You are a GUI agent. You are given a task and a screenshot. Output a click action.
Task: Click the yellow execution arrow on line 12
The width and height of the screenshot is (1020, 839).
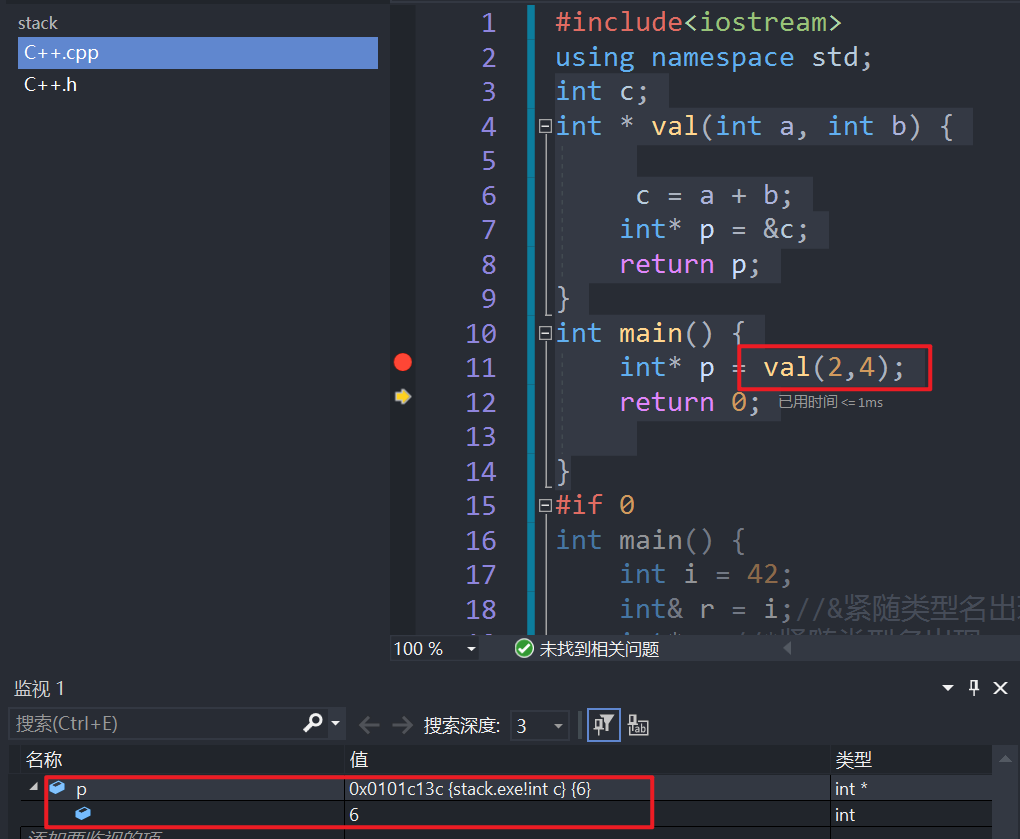(x=403, y=397)
